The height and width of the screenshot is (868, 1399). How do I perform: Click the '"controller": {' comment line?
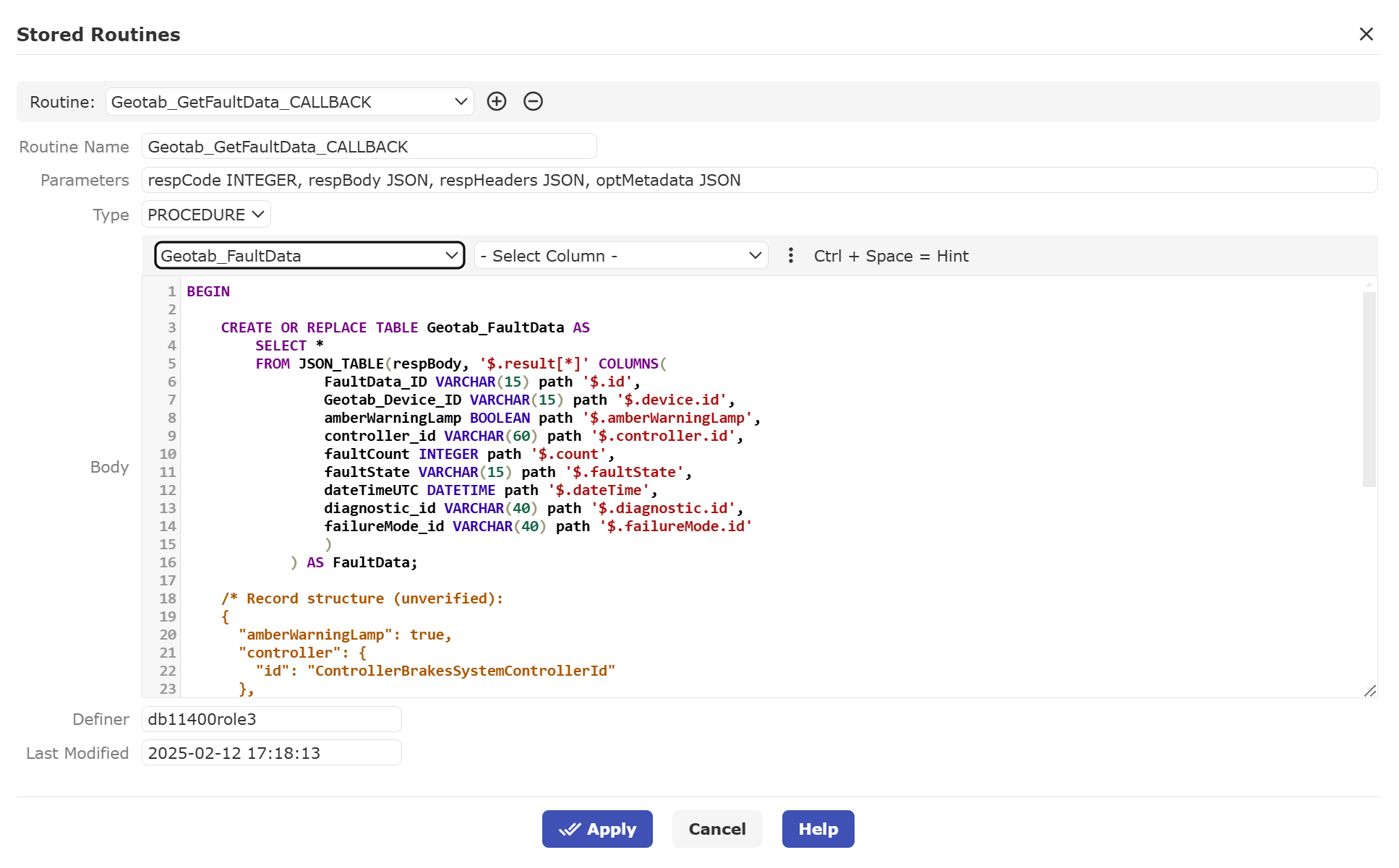[x=302, y=653]
